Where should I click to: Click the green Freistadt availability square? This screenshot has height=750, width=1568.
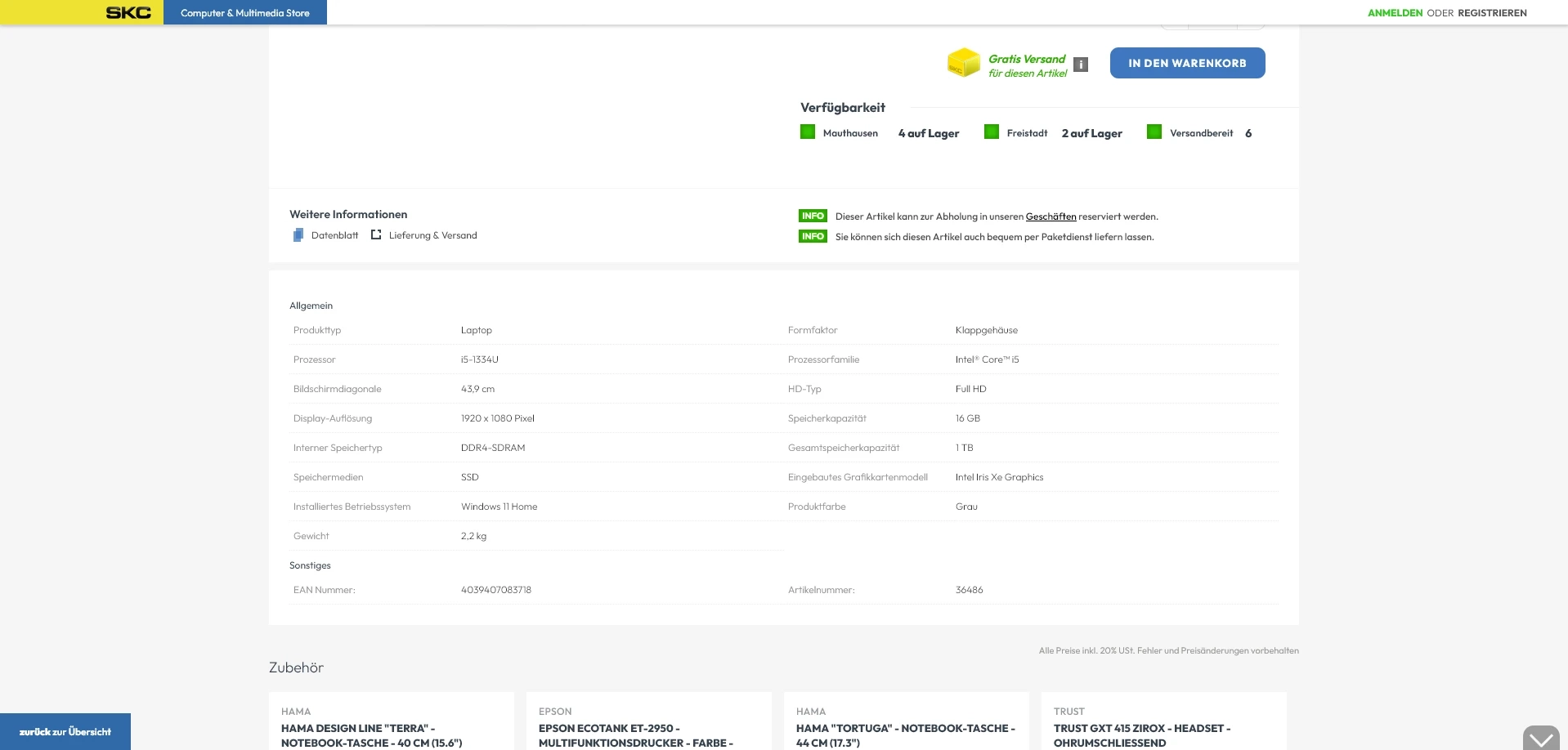pos(991,132)
